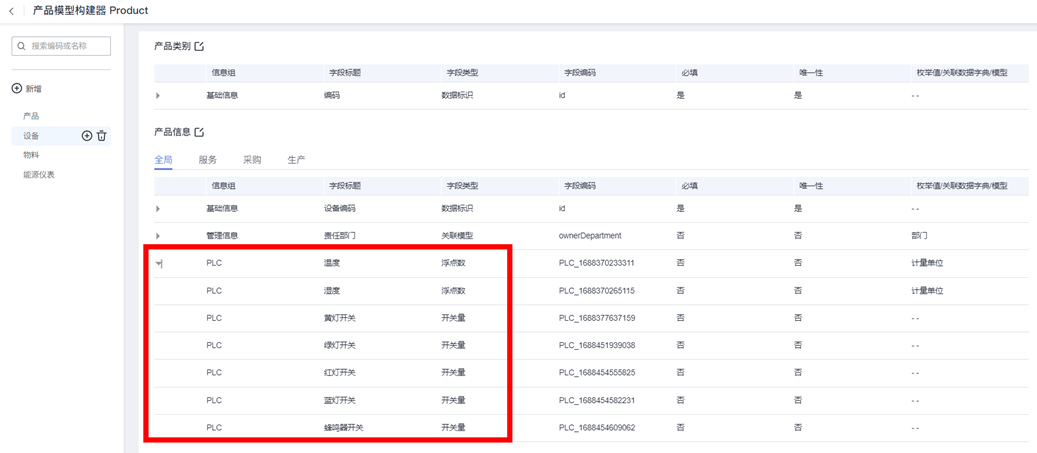This screenshot has width=1037, height=453.
Task: Collapse the PLC group at 温度 row
Action: pyautogui.click(x=158, y=264)
